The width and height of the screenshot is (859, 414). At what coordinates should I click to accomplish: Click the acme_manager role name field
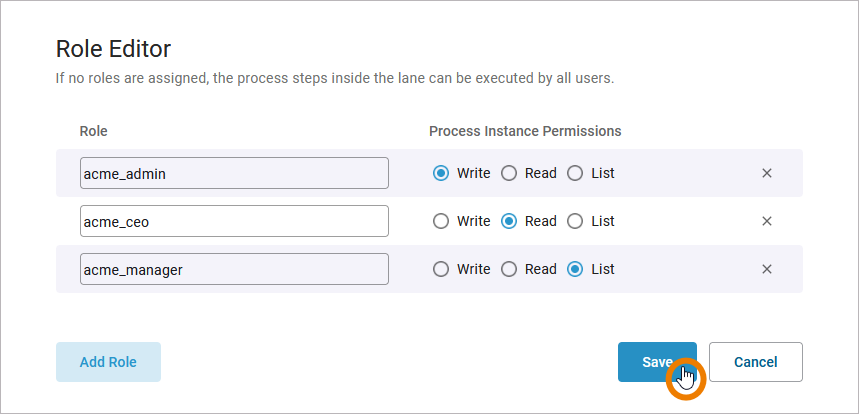coord(234,269)
